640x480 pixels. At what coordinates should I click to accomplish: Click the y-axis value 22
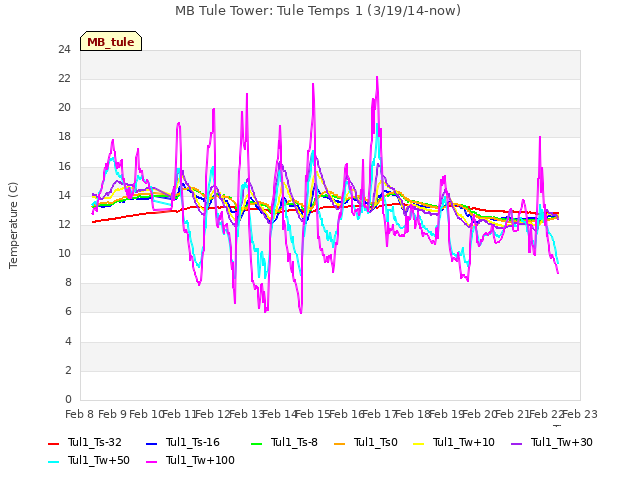(x=64, y=79)
